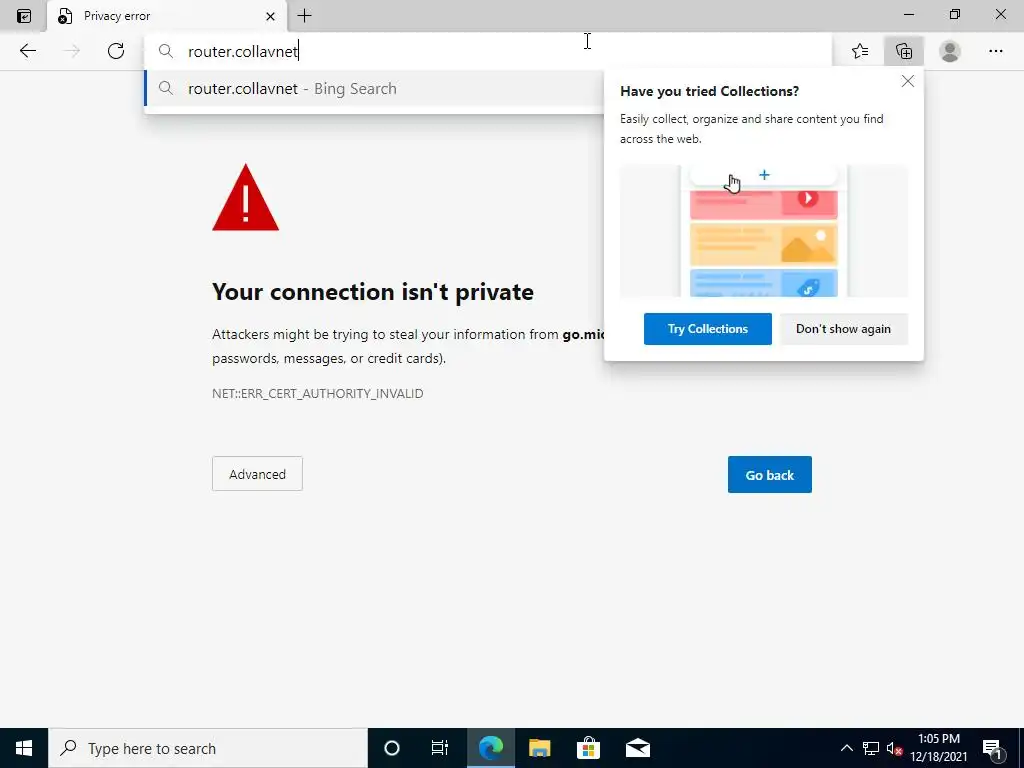Reload the page with the Refresh icon
Screen dimensions: 1024x768
(x=116, y=51)
